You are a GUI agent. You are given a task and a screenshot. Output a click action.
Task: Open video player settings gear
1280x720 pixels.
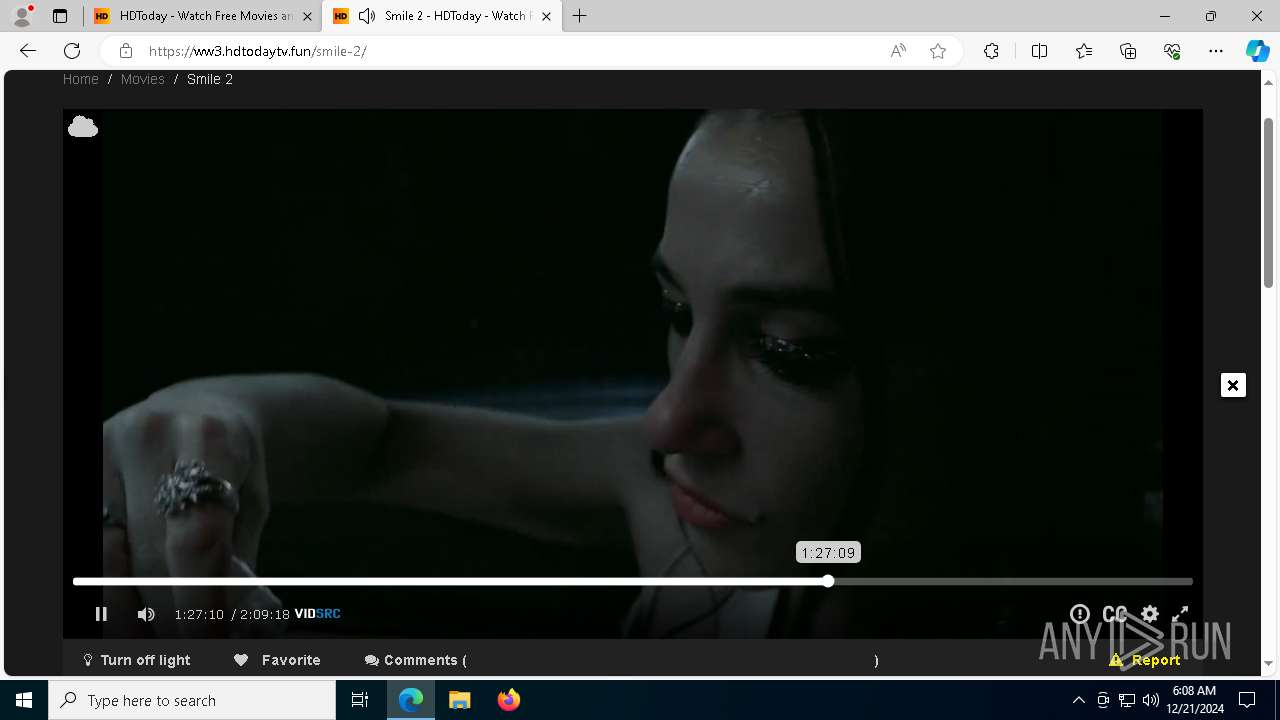pyautogui.click(x=1150, y=614)
